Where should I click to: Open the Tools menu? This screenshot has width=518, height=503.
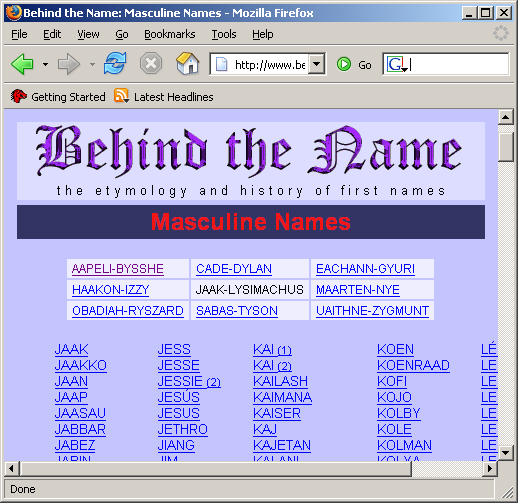coord(224,34)
